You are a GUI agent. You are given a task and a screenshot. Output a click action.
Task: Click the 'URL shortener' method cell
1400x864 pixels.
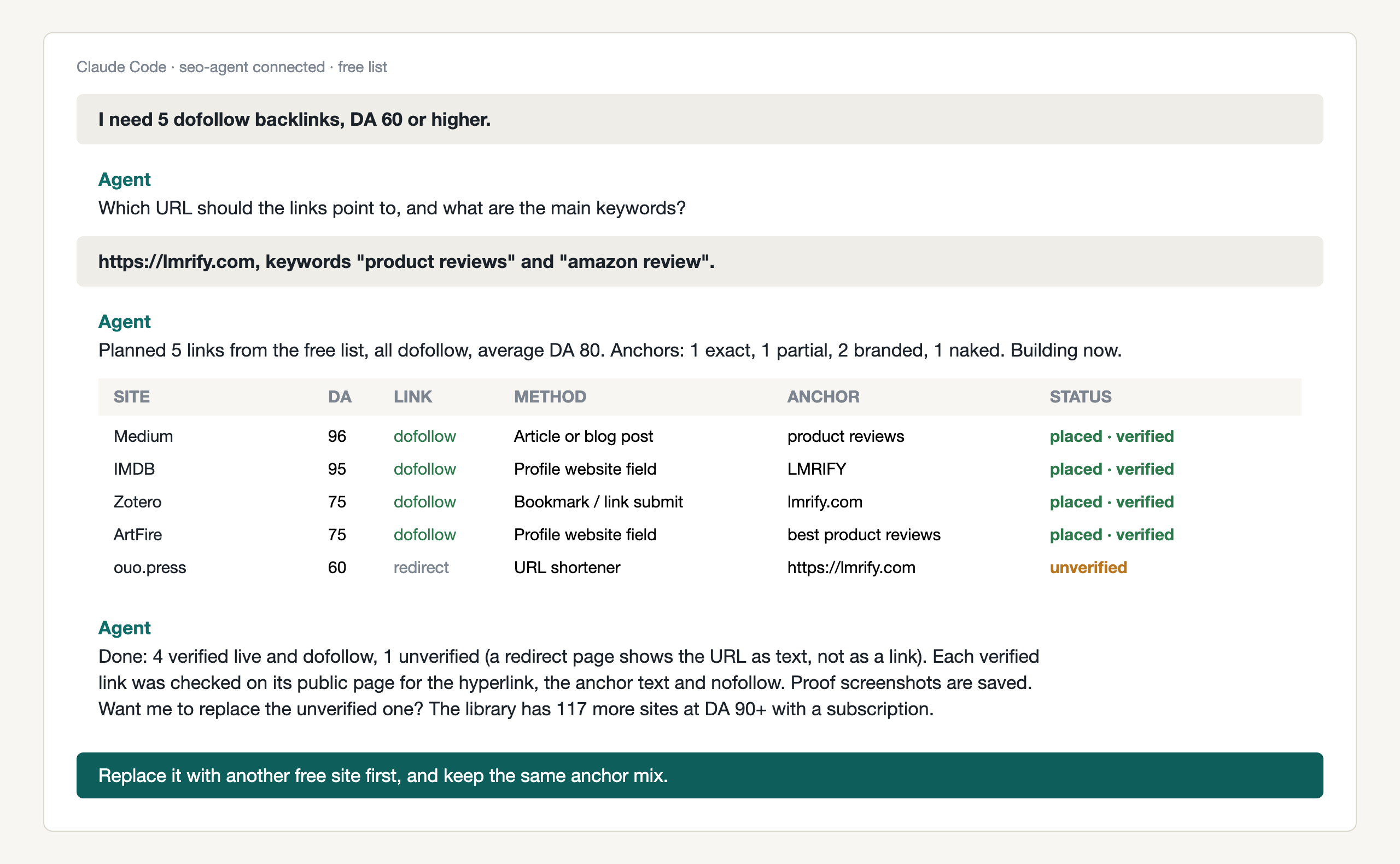567,568
